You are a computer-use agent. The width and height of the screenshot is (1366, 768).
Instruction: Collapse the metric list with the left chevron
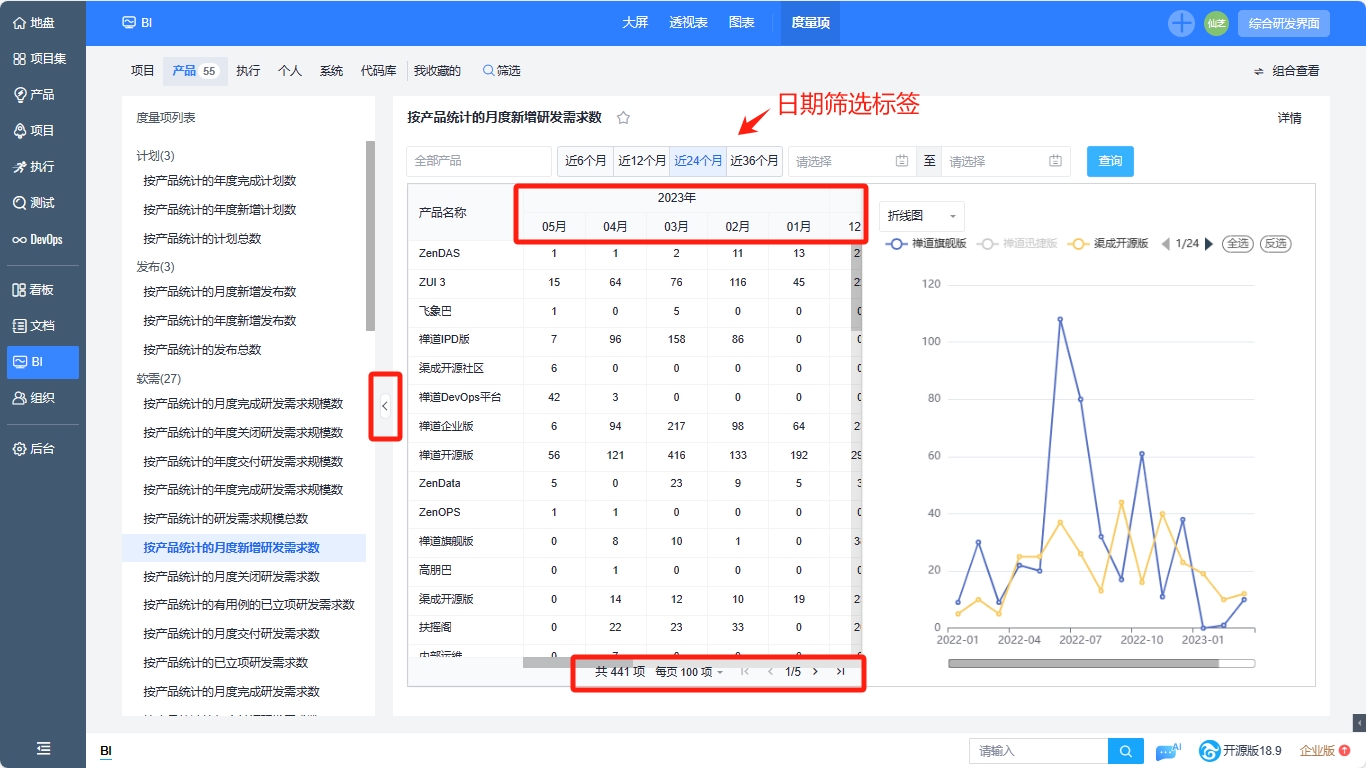(x=385, y=406)
